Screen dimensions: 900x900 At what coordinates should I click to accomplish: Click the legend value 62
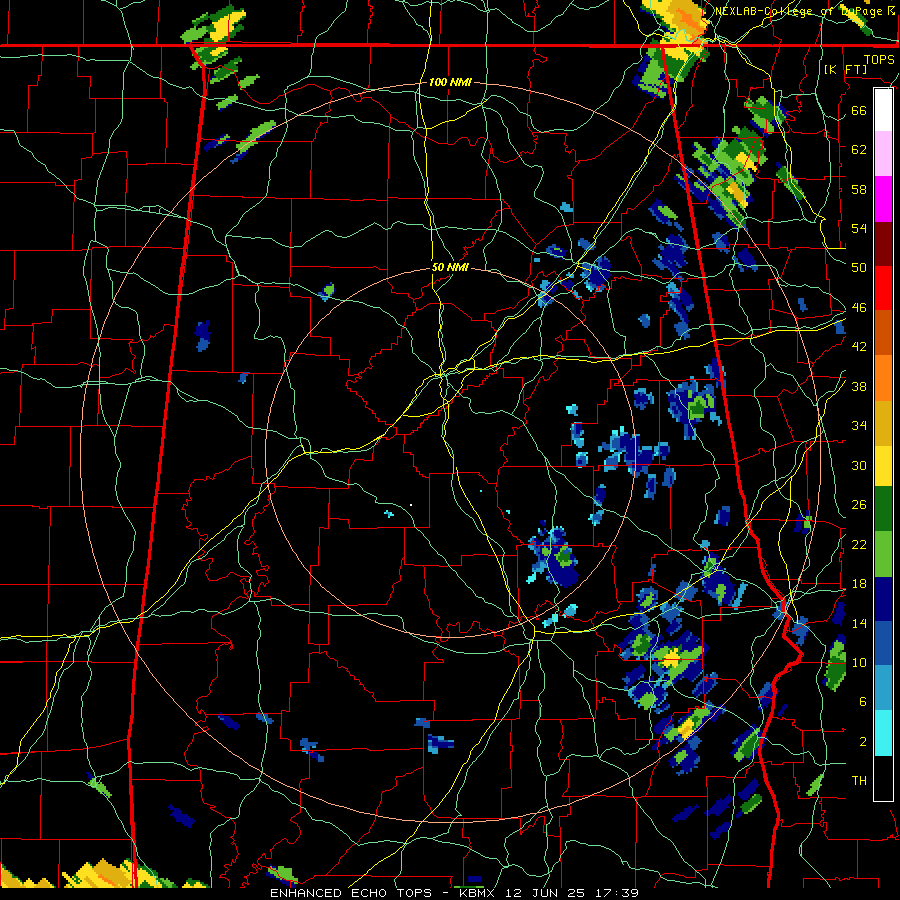click(x=859, y=149)
